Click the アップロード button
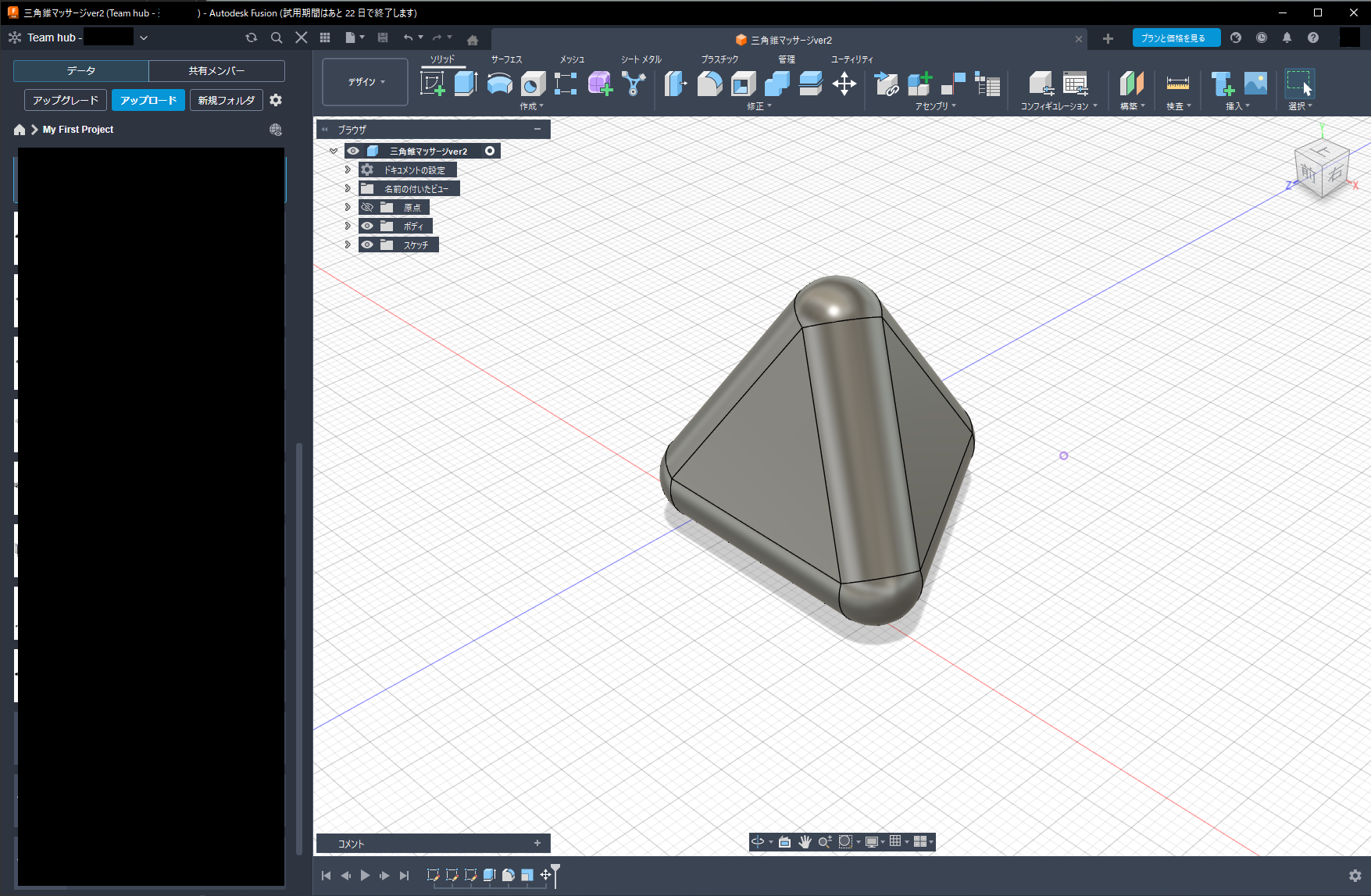Viewport: 1371px width, 896px height. click(x=148, y=100)
